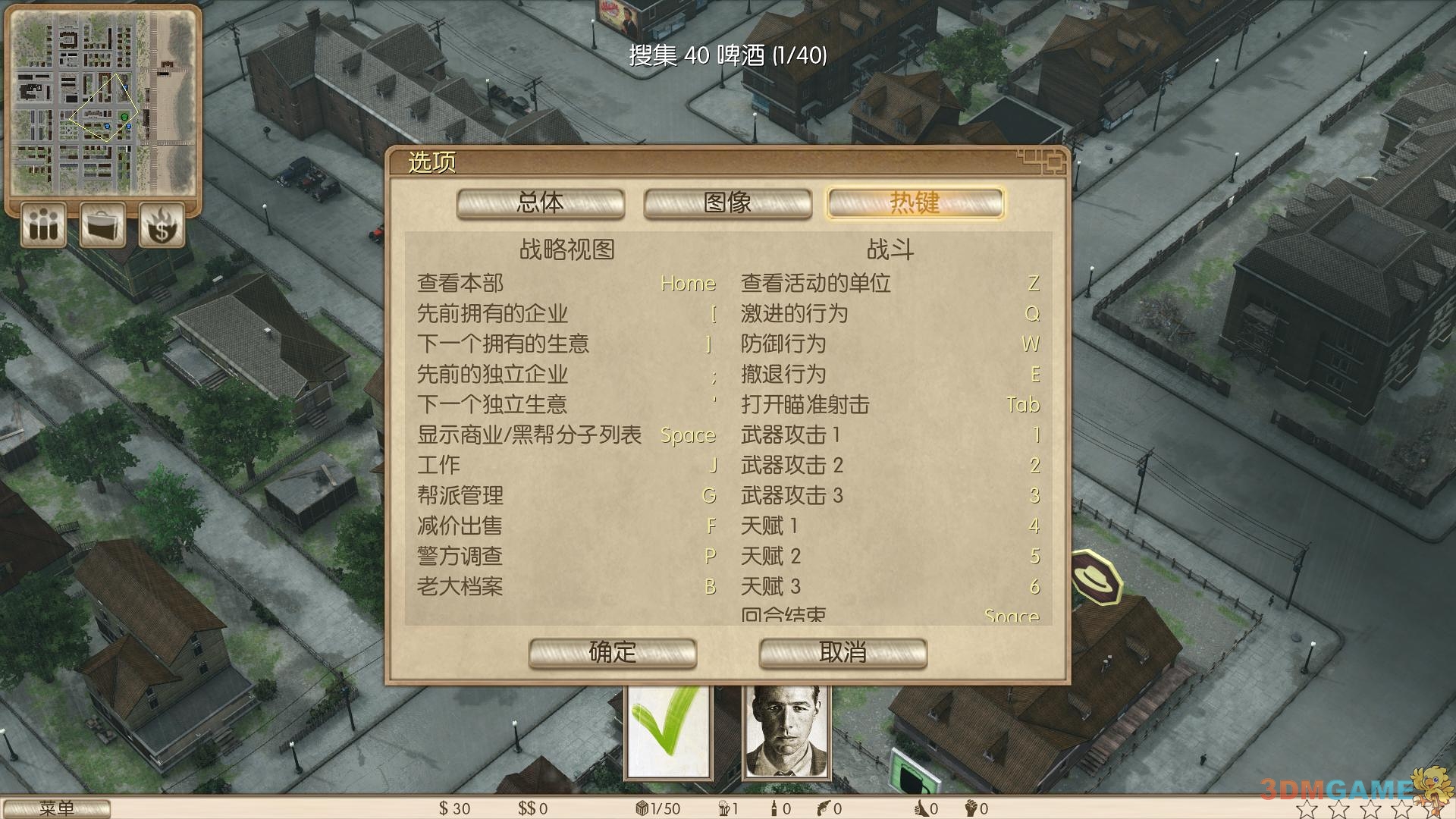1456x819 pixels.
Task: Confirm settings with 确定 button
Action: pos(613,653)
